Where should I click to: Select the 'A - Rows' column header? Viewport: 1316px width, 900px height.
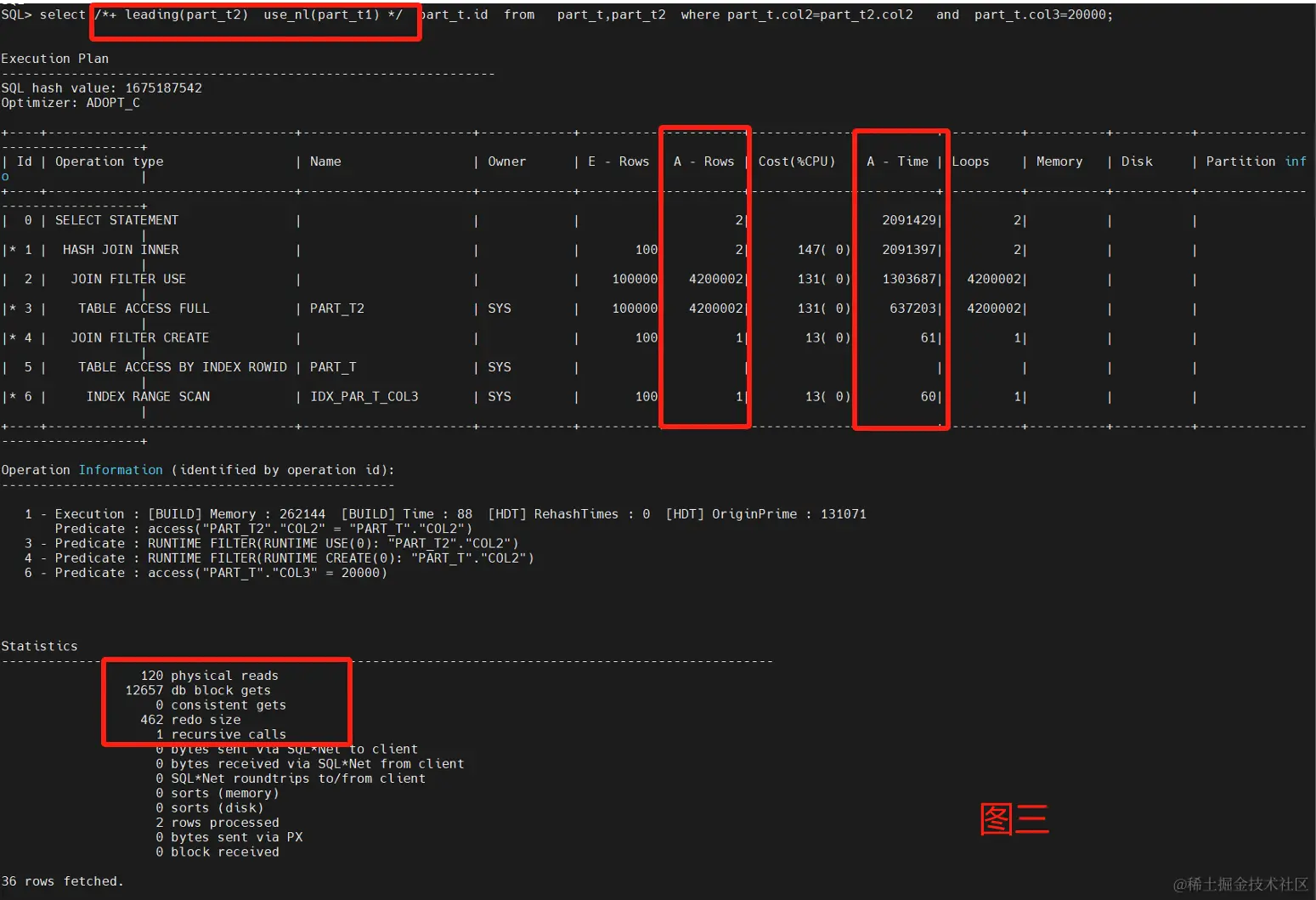(x=703, y=161)
